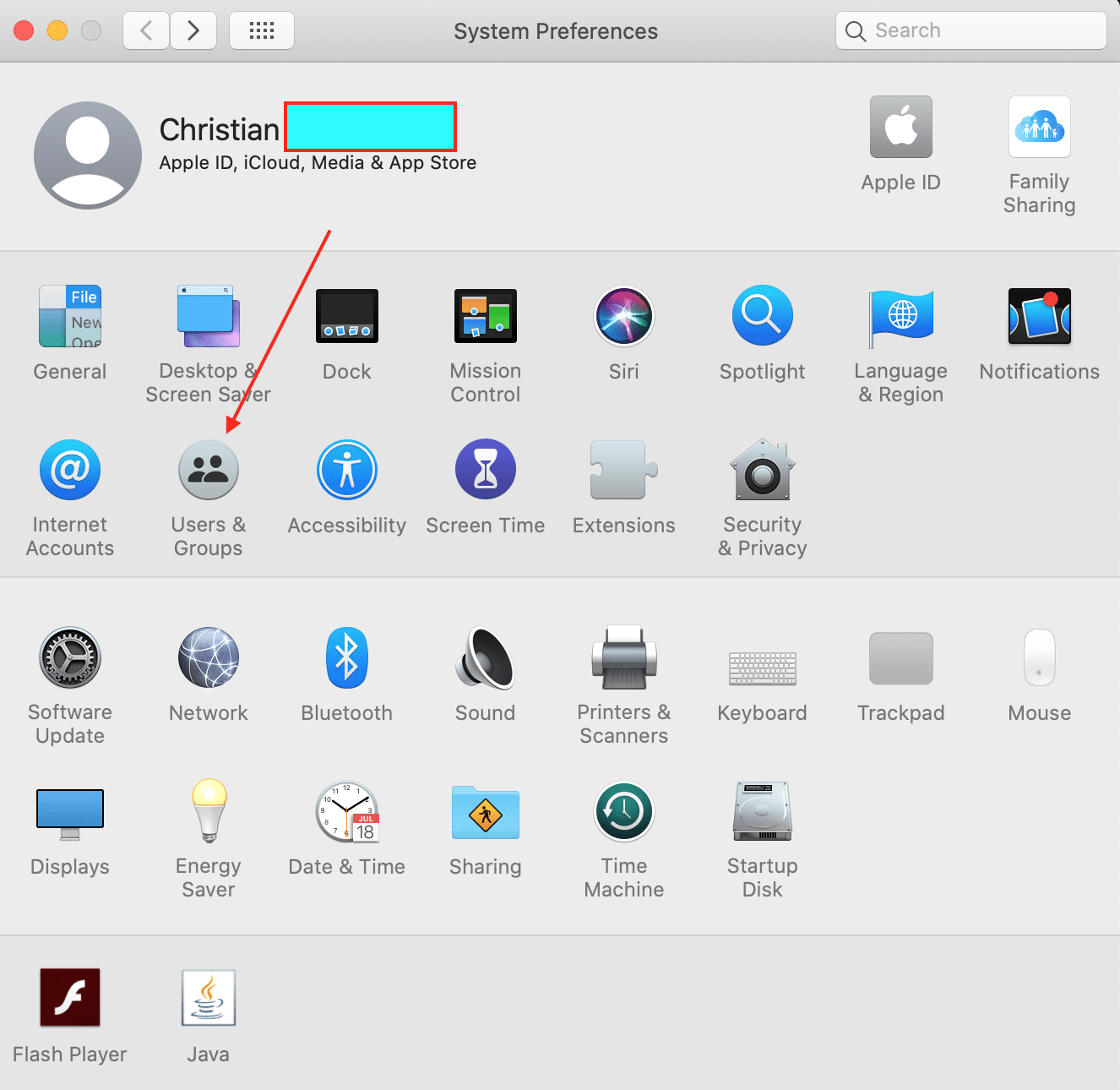Open the Security & Privacy pane
The image size is (1120, 1090).
click(x=762, y=471)
